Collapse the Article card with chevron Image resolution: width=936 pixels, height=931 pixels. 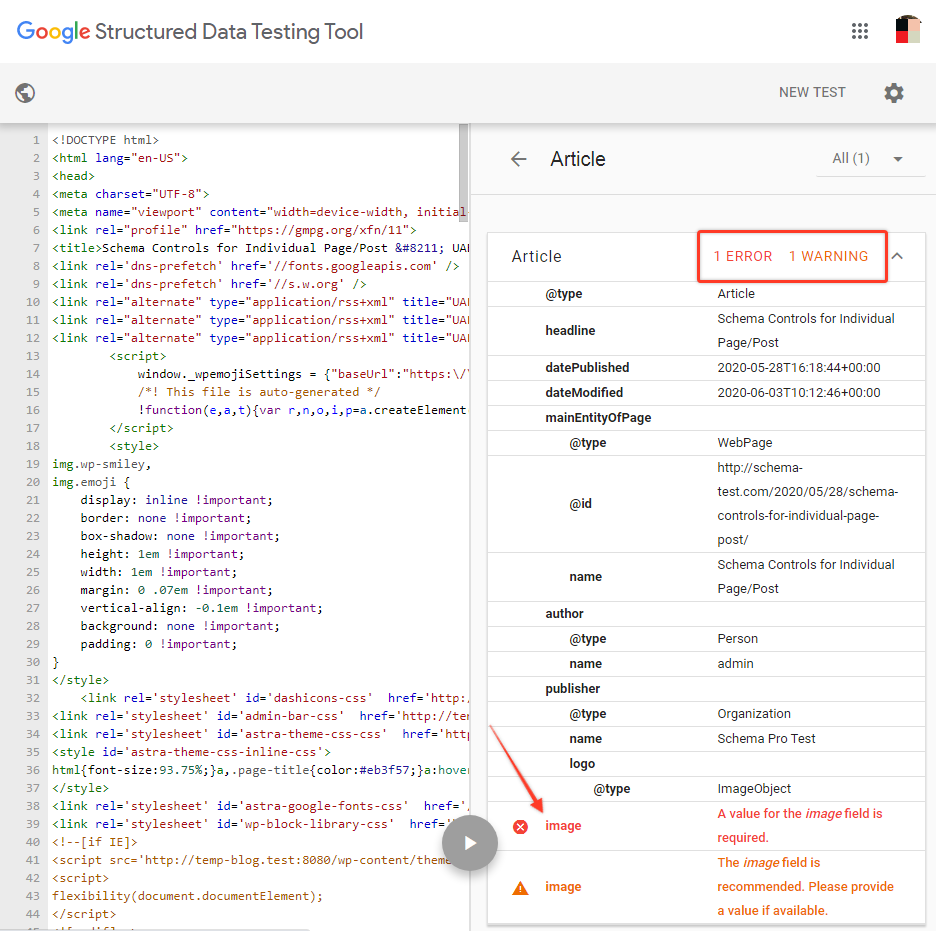[x=897, y=256]
